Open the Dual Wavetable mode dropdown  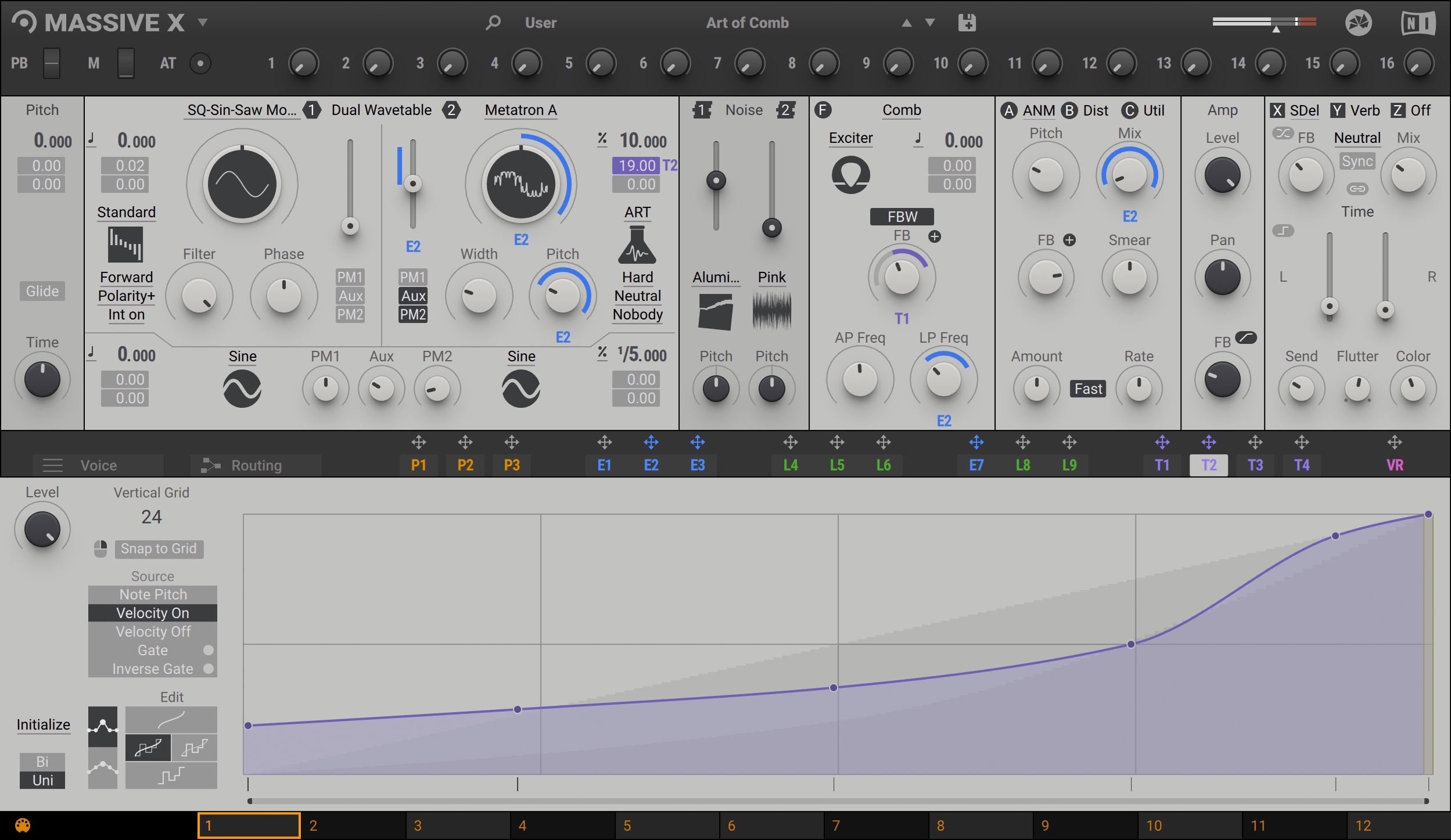pos(382,110)
